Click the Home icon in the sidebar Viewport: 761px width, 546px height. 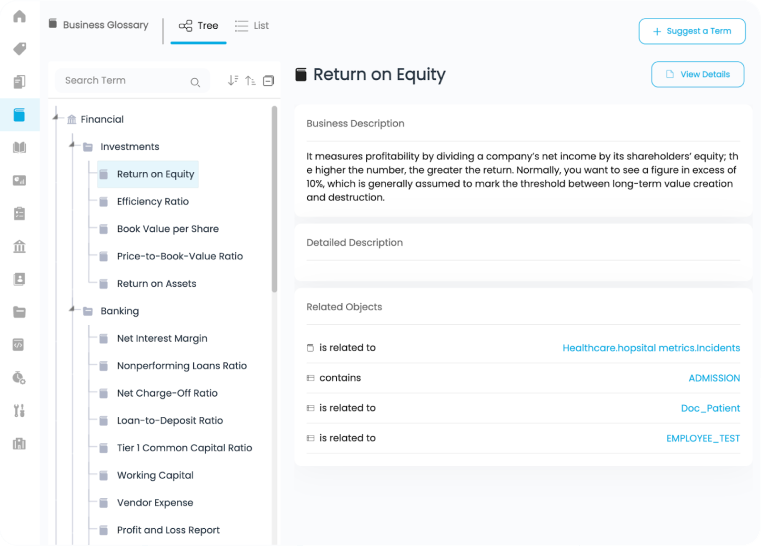[19, 17]
